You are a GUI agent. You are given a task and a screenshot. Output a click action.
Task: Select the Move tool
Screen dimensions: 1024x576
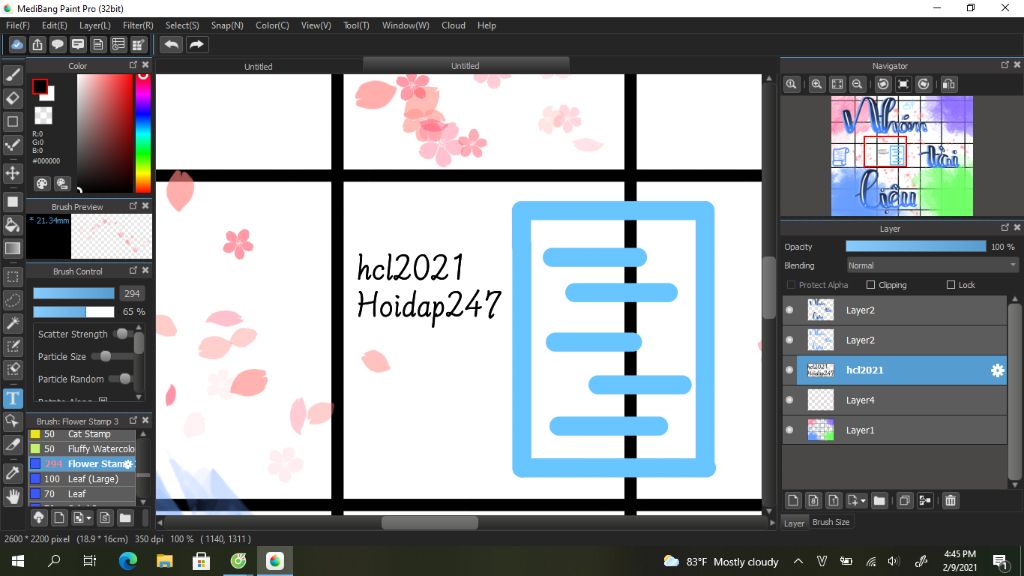12,173
